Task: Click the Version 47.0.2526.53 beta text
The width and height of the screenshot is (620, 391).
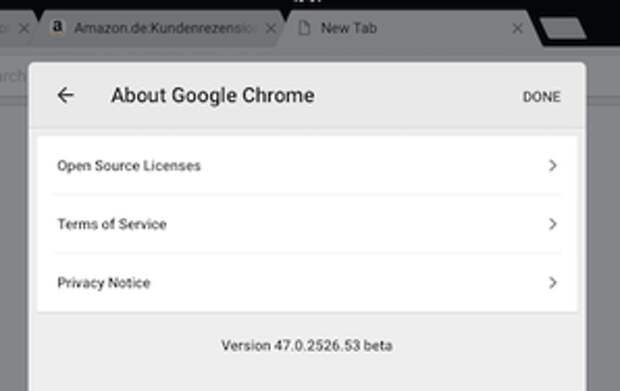Action: [x=307, y=346]
